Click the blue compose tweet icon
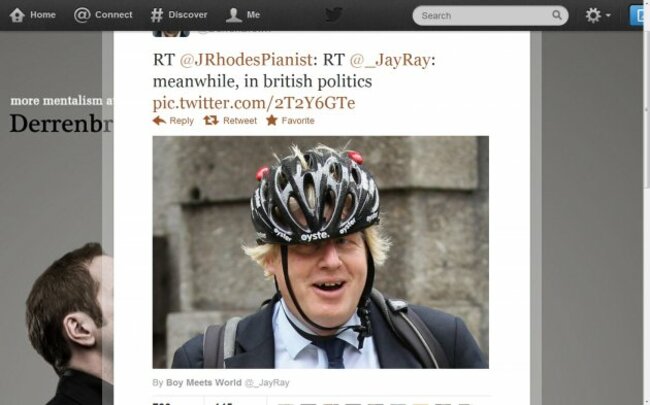 (636, 15)
